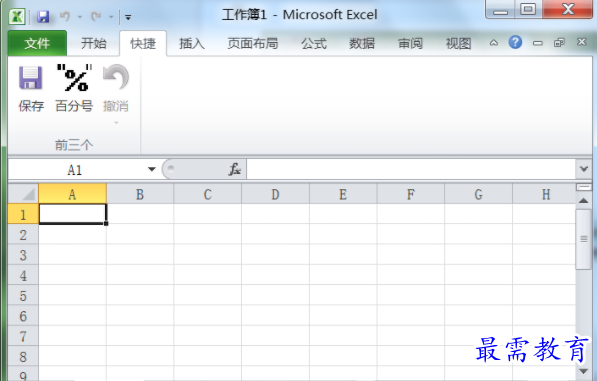Click the vertical scrollbar thumb

[584, 239]
